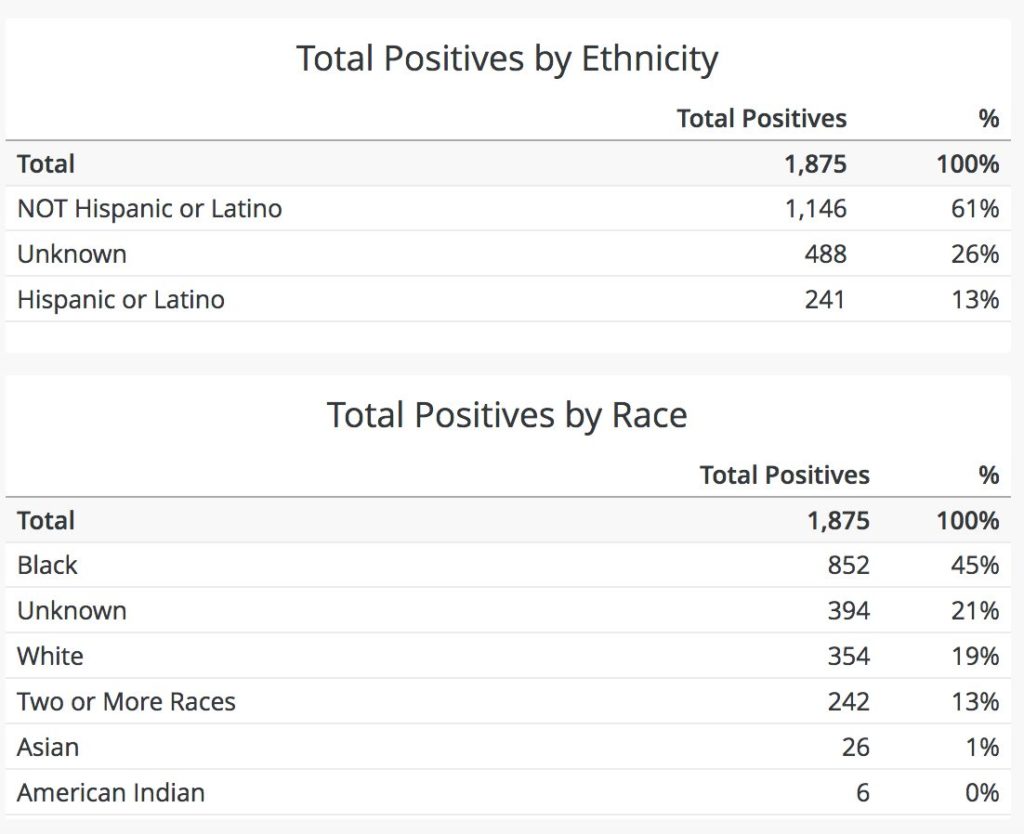This screenshot has height=834, width=1024.
Task: Click the Total Positives by Ethnicity title
Action: 507,59
